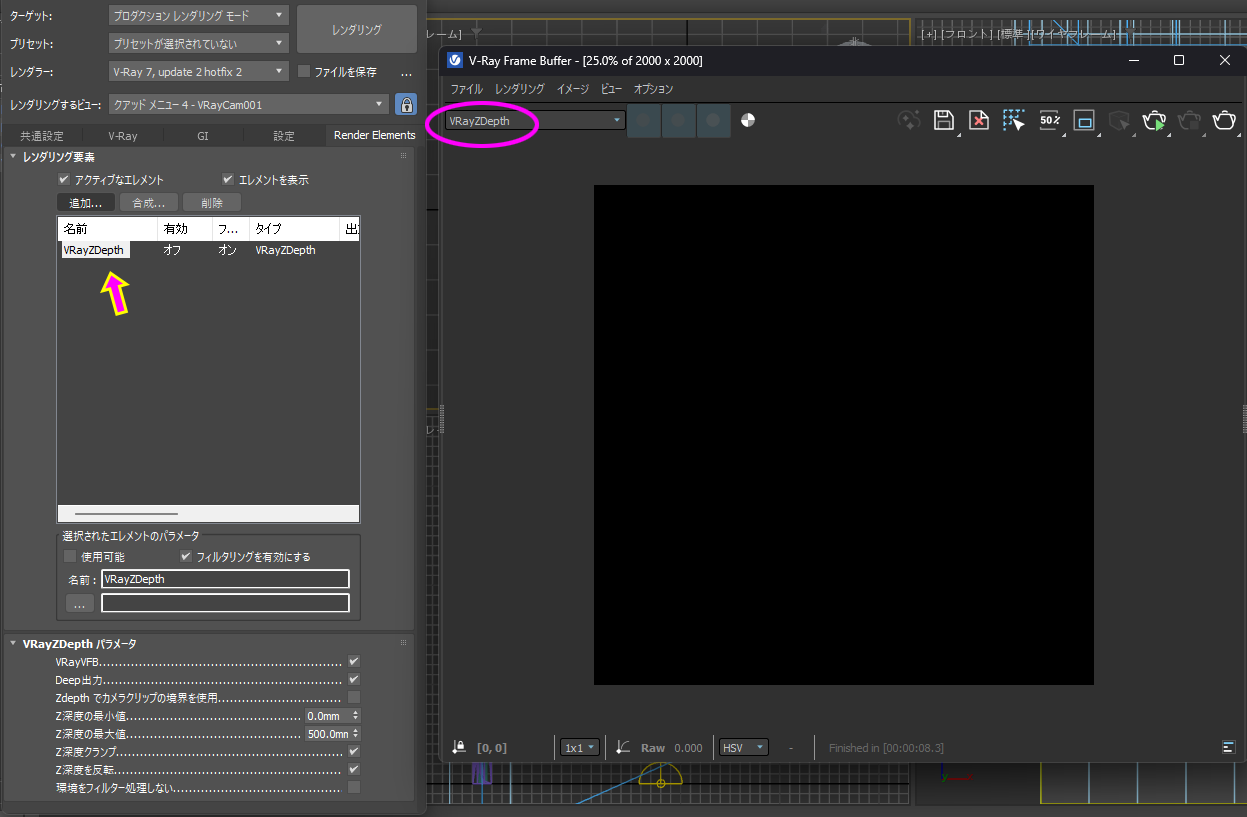The width and height of the screenshot is (1247, 817).
Task: Click the レンダリング button
Action: [357, 30]
